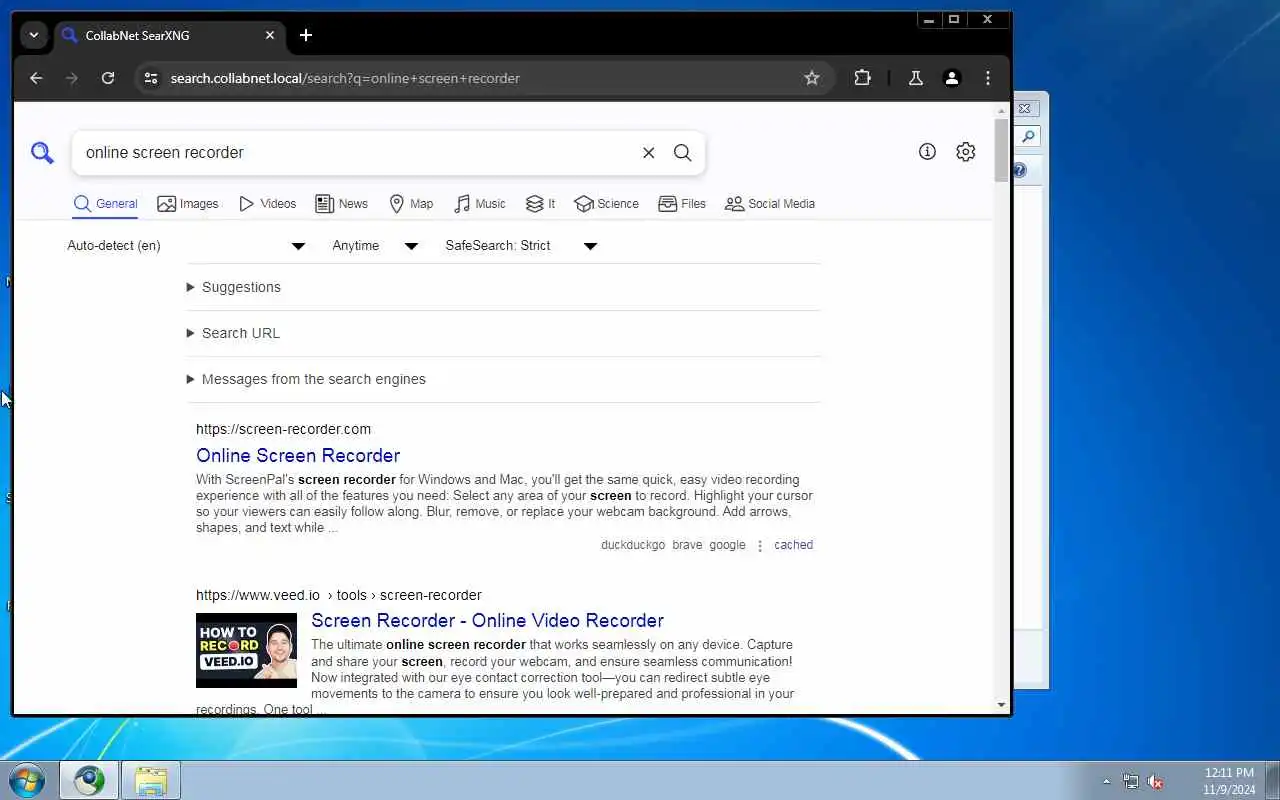The height and width of the screenshot is (800, 1280).
Task: Click the 'duckduckgo' engine label
Action: [x=633, y=545]
